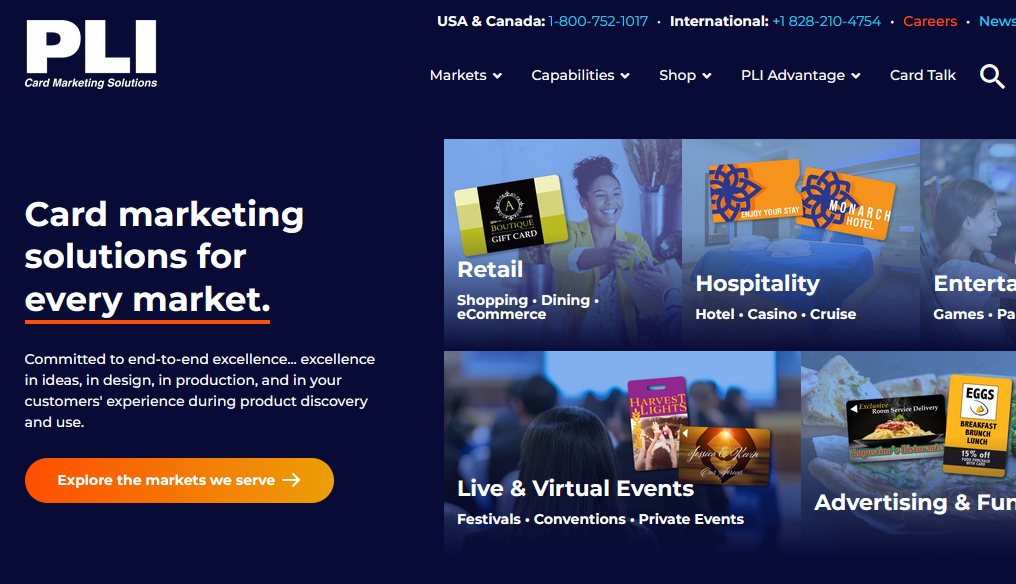The image size is (1016, 584).
Task: Click the Eggs breakfast brunch card image
Action: click(x=978, y=425)
